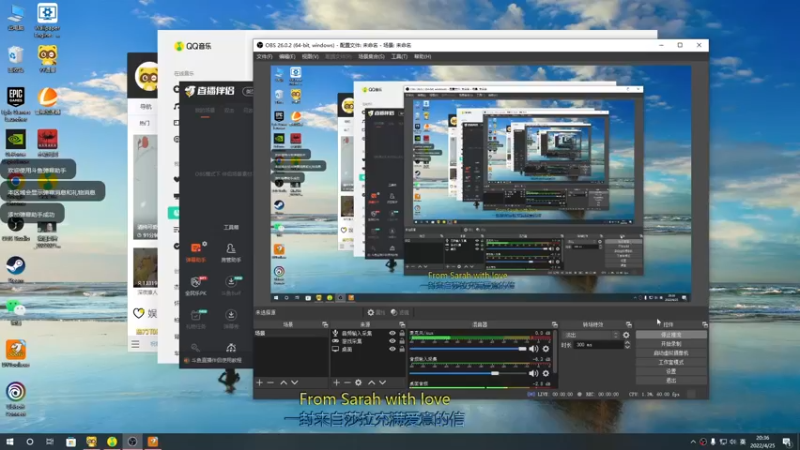Pop out the Sources dock panel

pyautogui.click(x=402, y=324)
